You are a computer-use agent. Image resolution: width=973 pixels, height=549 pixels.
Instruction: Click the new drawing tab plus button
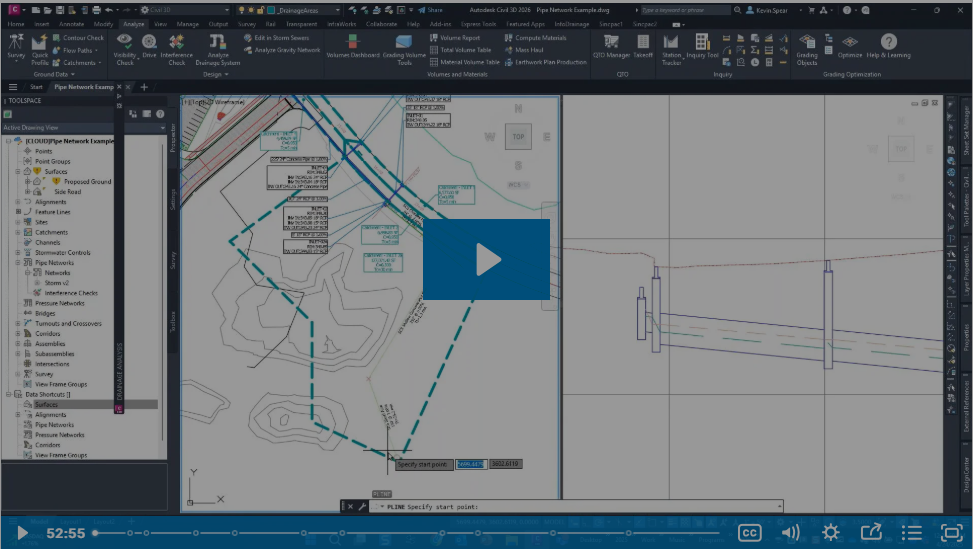click(144, 87)
